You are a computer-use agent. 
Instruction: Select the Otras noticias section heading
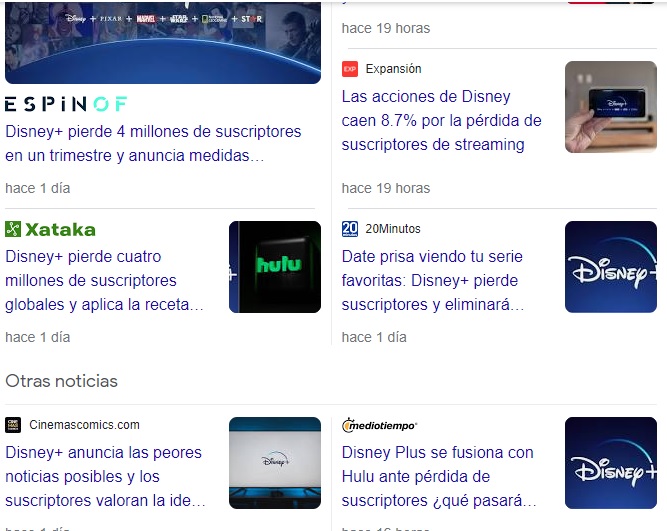pyautogui.click(x=61, y=381)
